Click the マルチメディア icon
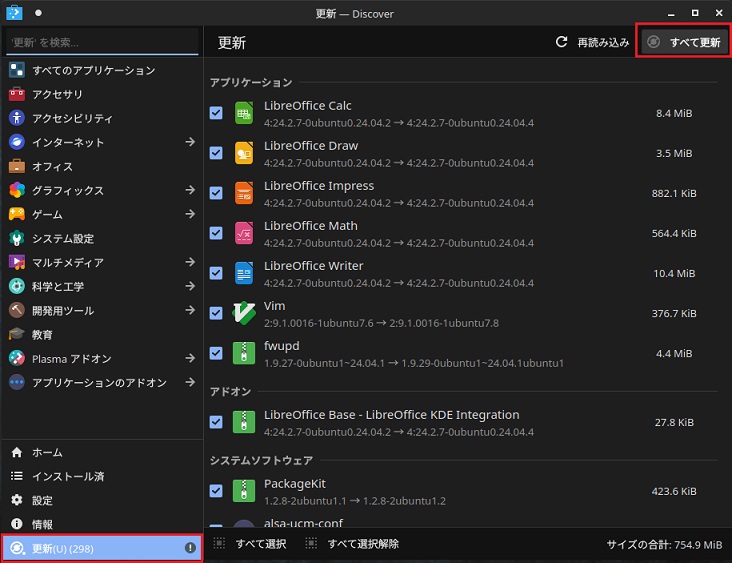 click(x=17, y=262)
